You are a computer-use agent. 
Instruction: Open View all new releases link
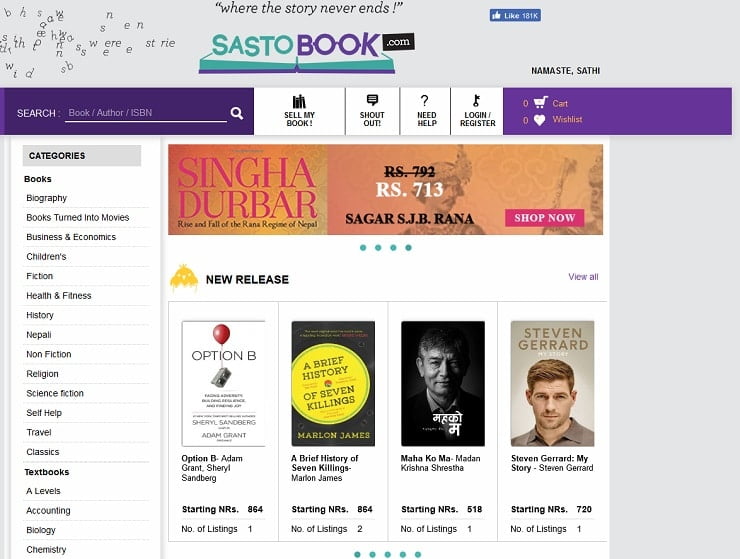click(583, 277)
